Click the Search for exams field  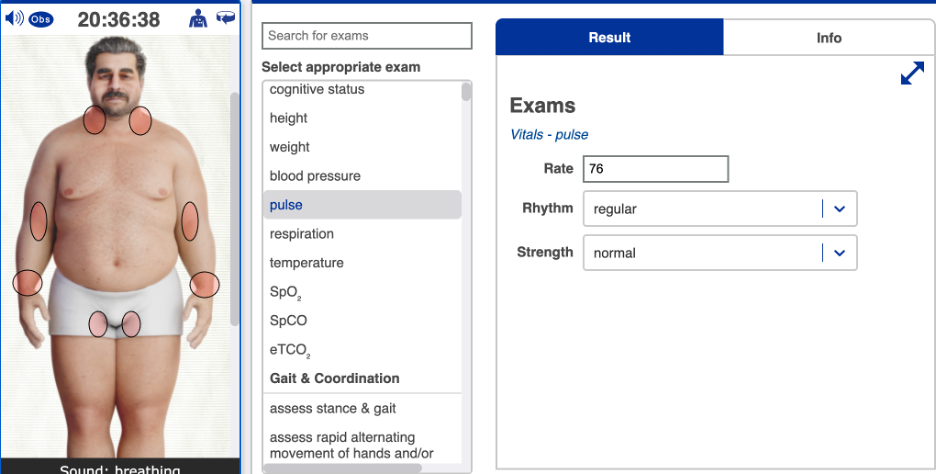[x=366, y=36]
